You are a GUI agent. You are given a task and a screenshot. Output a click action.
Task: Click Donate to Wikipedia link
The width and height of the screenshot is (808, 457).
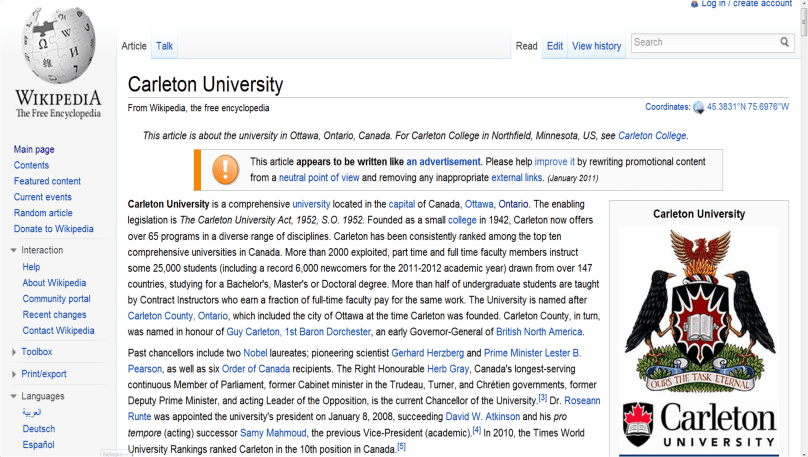[x=54, y=229]
